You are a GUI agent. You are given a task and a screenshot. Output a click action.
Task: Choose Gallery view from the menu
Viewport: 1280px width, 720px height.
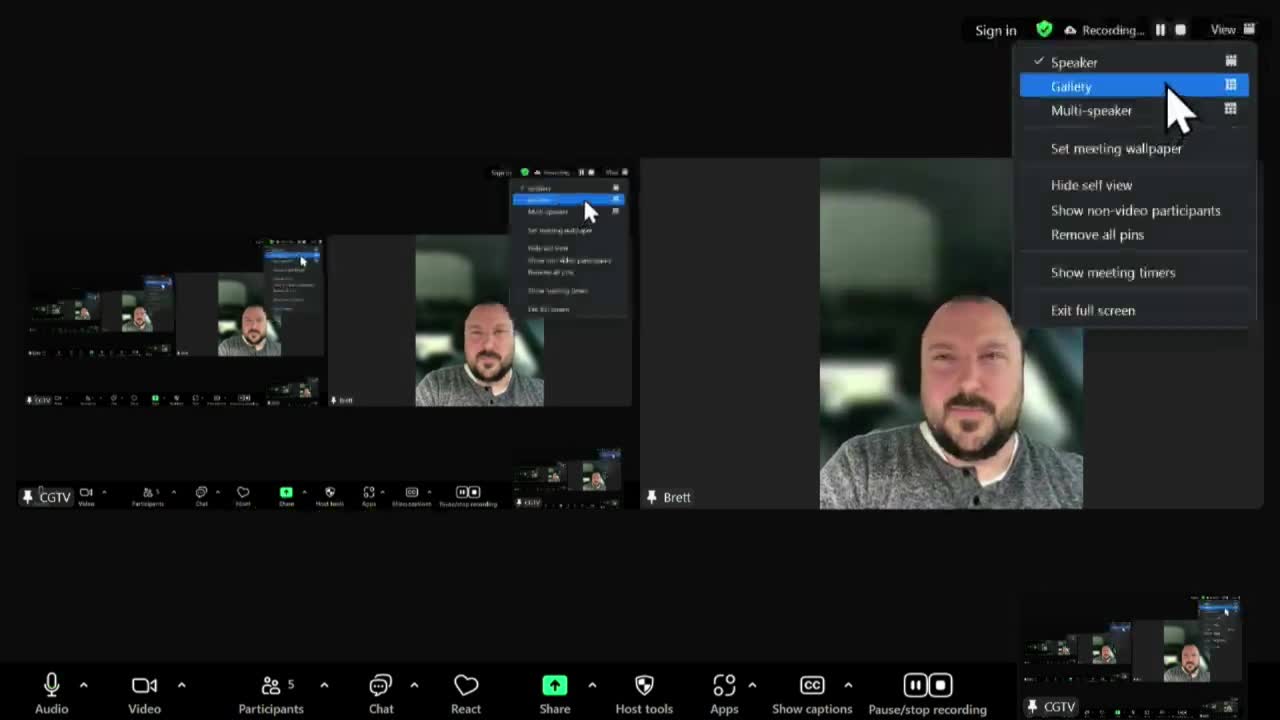[x=1071, y=87]
